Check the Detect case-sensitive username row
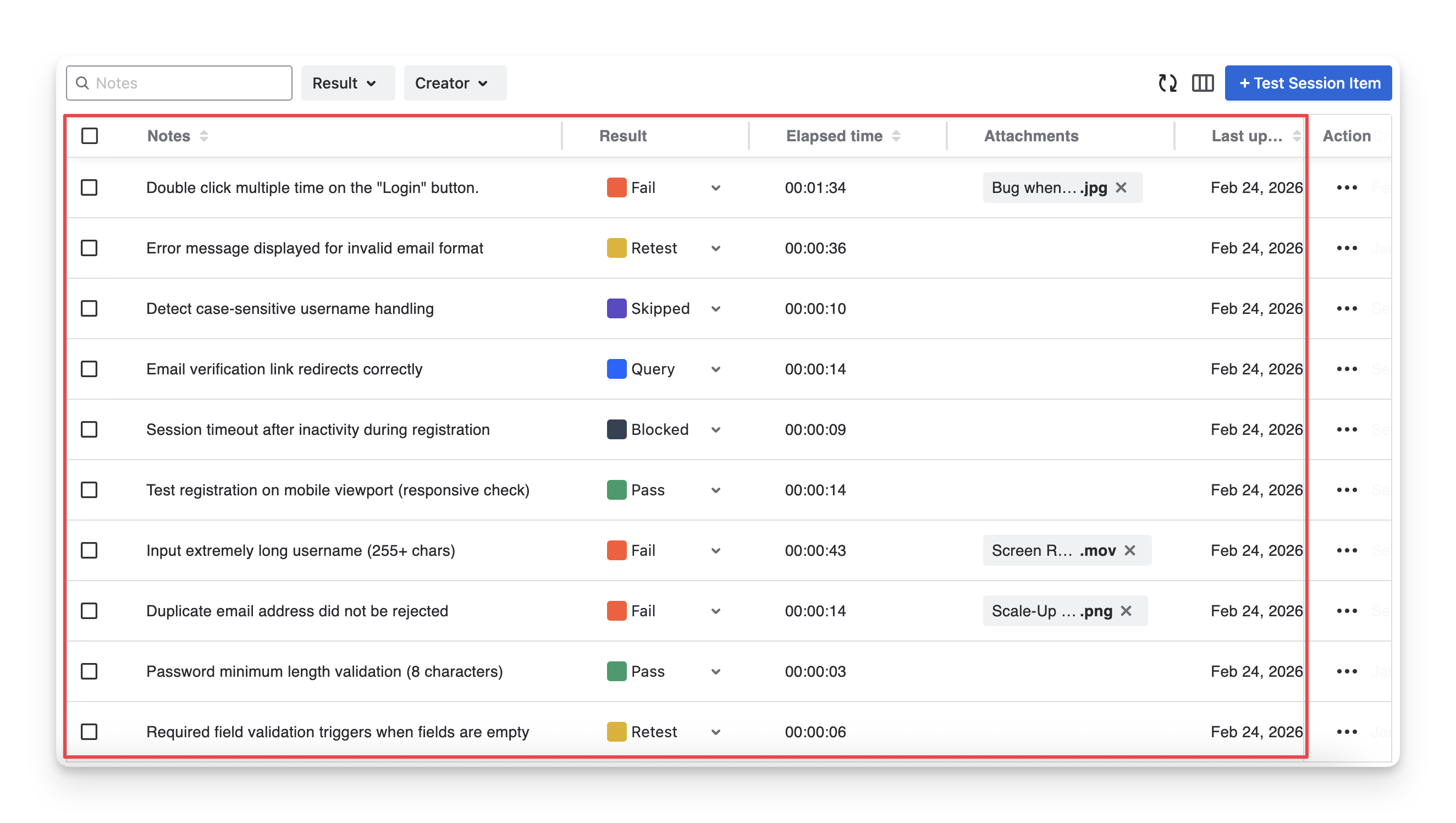This screenshot has width=1456, height=823. point(89,308)
